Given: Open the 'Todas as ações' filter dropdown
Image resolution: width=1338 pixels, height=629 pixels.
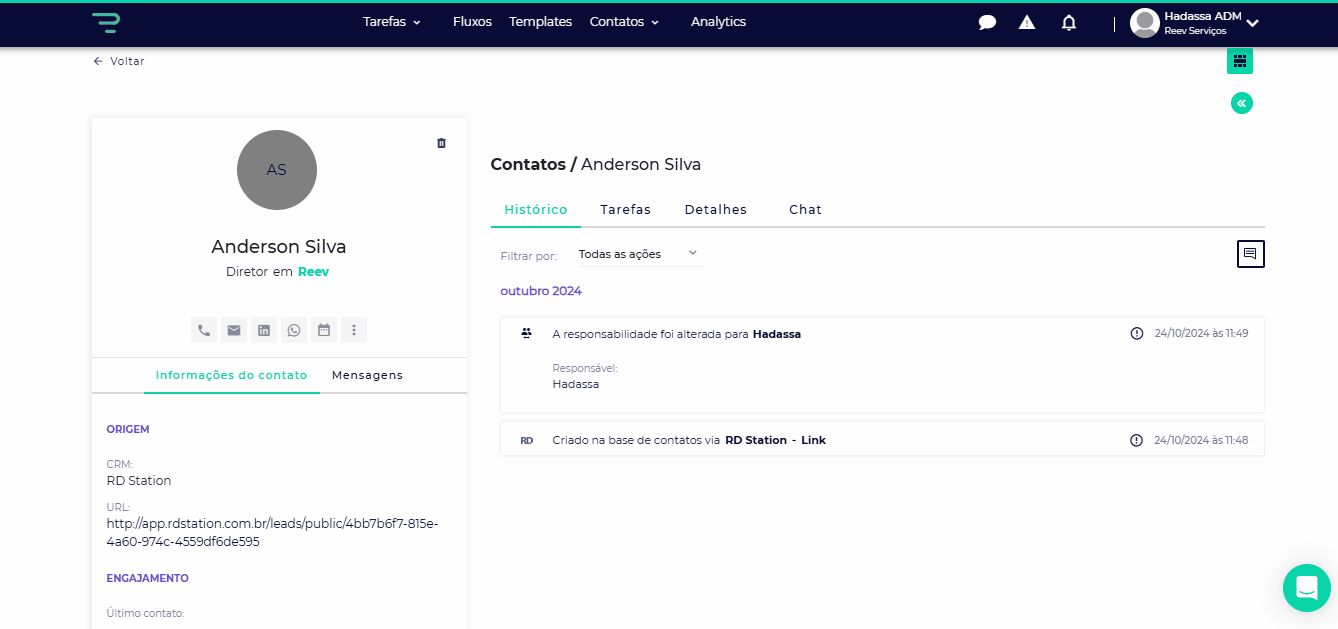Looking at the screenshot, I should click(x=640, y=254).
